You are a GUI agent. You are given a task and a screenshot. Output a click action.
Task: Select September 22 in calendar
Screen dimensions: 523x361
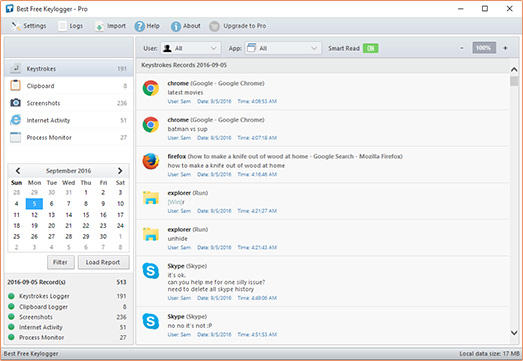tap(86, 226)
